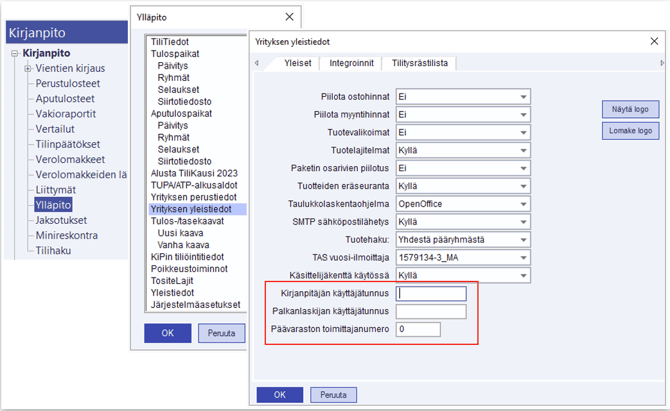Close the Ylläpito dialog window
The width and height of the screenshot is (670, 411).
pos(291,17)
